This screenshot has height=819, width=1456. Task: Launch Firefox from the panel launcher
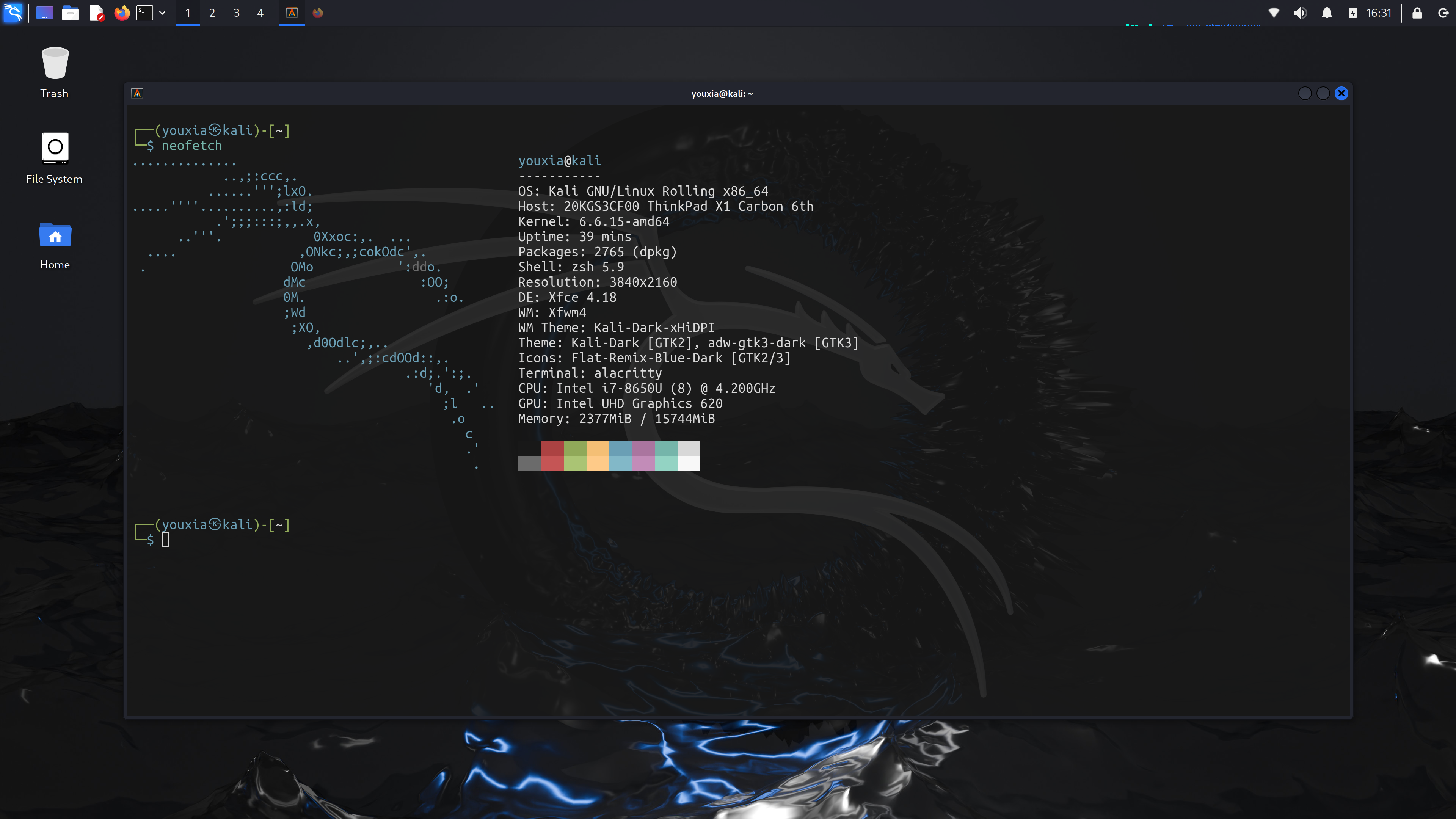pos(121,13)
